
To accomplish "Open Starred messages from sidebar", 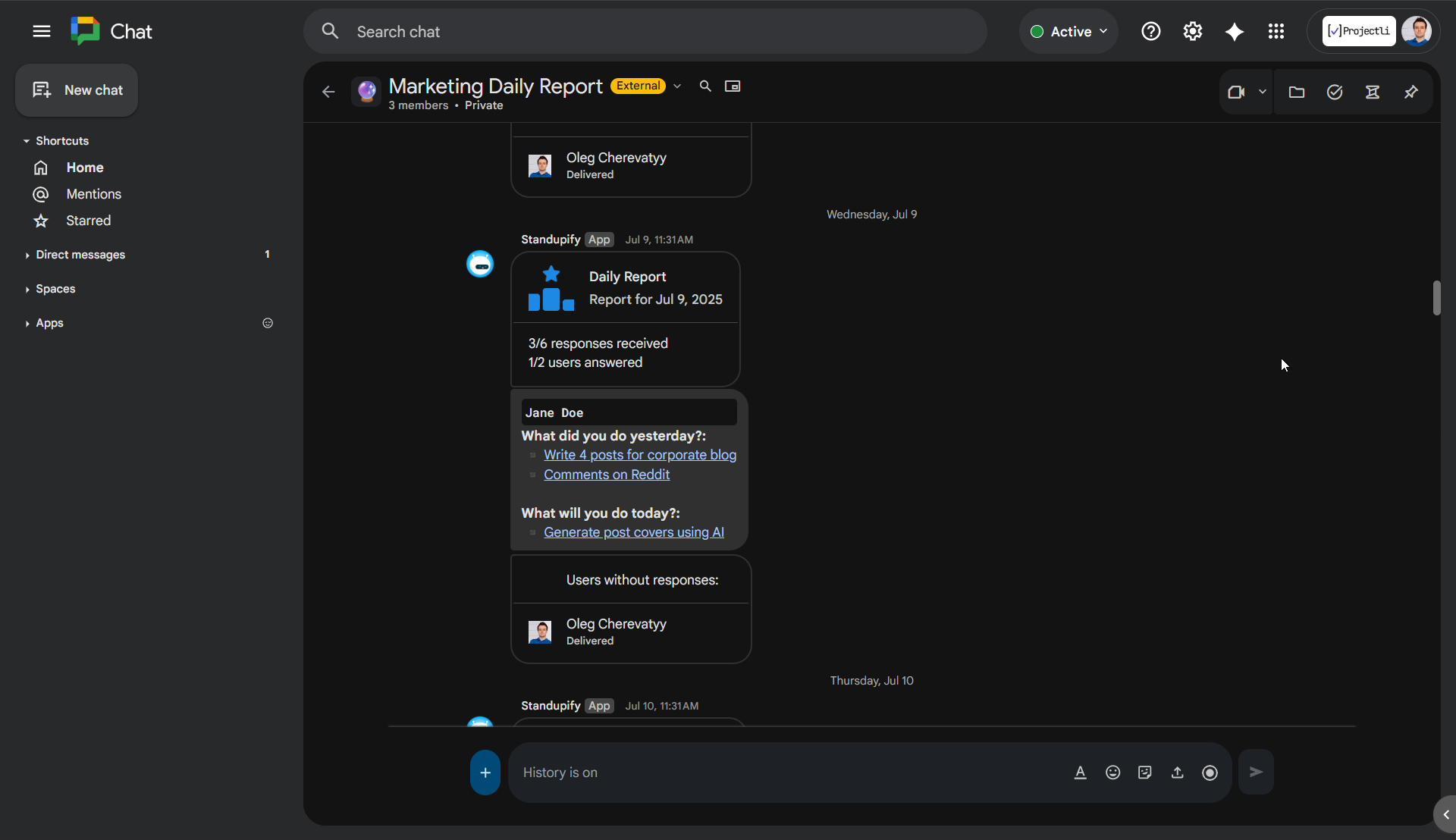I will [89, 221].
